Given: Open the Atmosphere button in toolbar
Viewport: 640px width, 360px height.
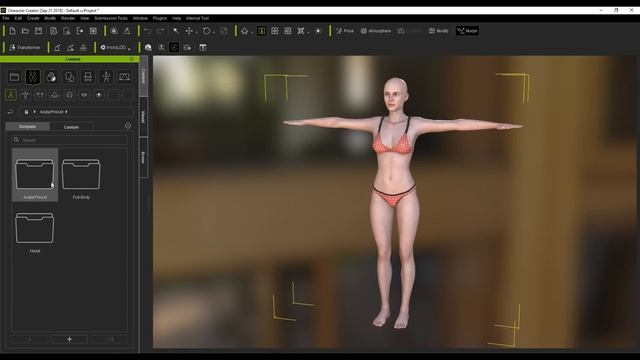Looking at the screenshot, I should pyautogui.click(x=376, y=31).
